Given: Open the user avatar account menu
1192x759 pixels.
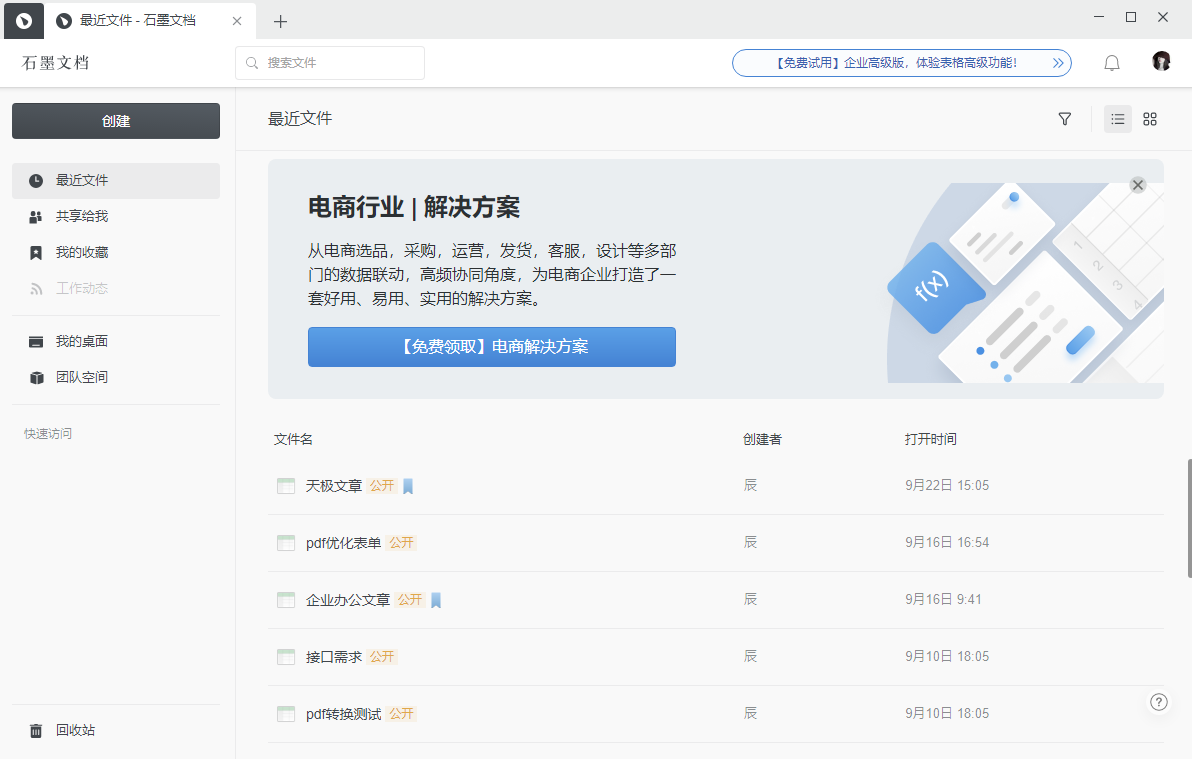Looking at the screenshot, I should [x=1161, y=60].
